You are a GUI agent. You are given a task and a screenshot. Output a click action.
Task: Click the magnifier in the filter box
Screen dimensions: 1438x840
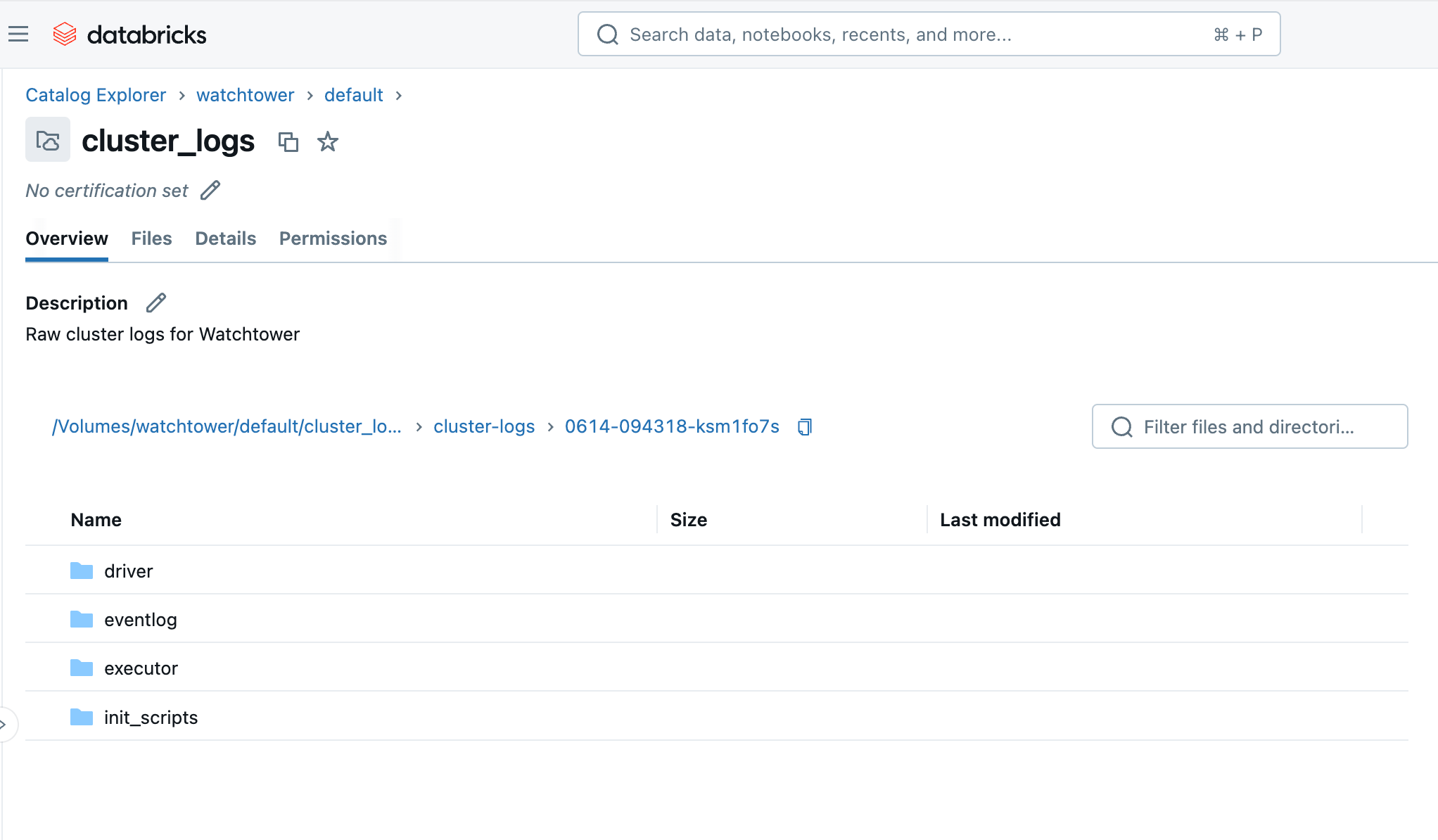pos(1121,426)
